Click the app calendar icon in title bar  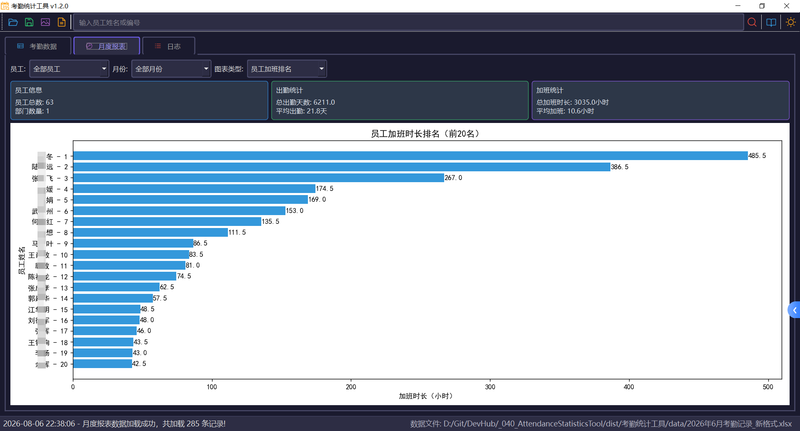[x=5, y=6]
